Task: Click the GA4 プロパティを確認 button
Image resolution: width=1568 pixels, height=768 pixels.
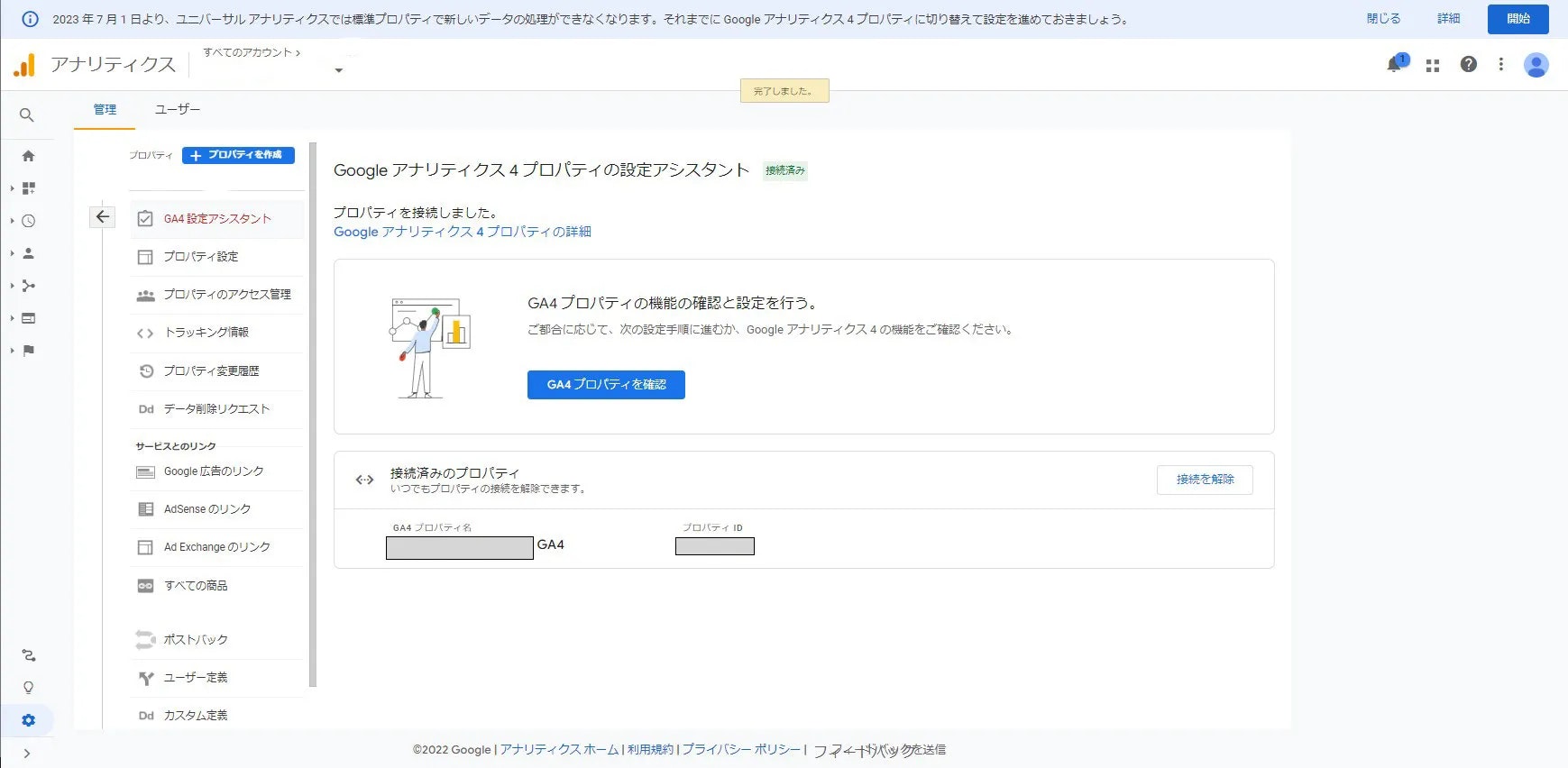Action: 606,385
